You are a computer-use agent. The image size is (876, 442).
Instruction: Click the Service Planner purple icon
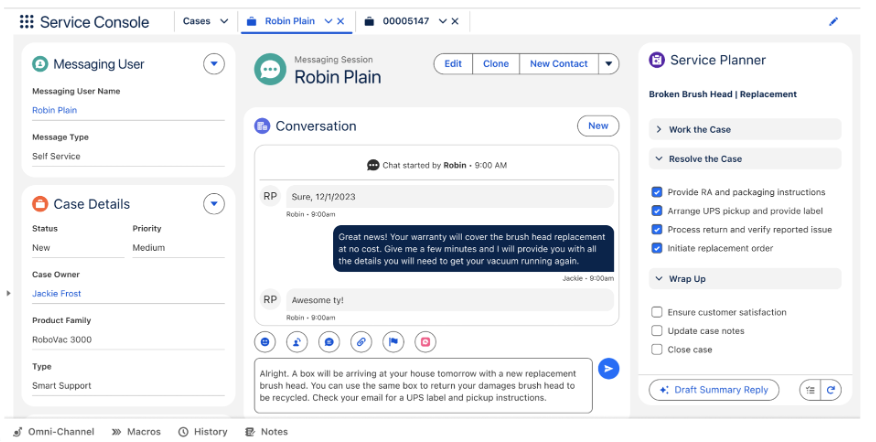click(x=656, y=60)
